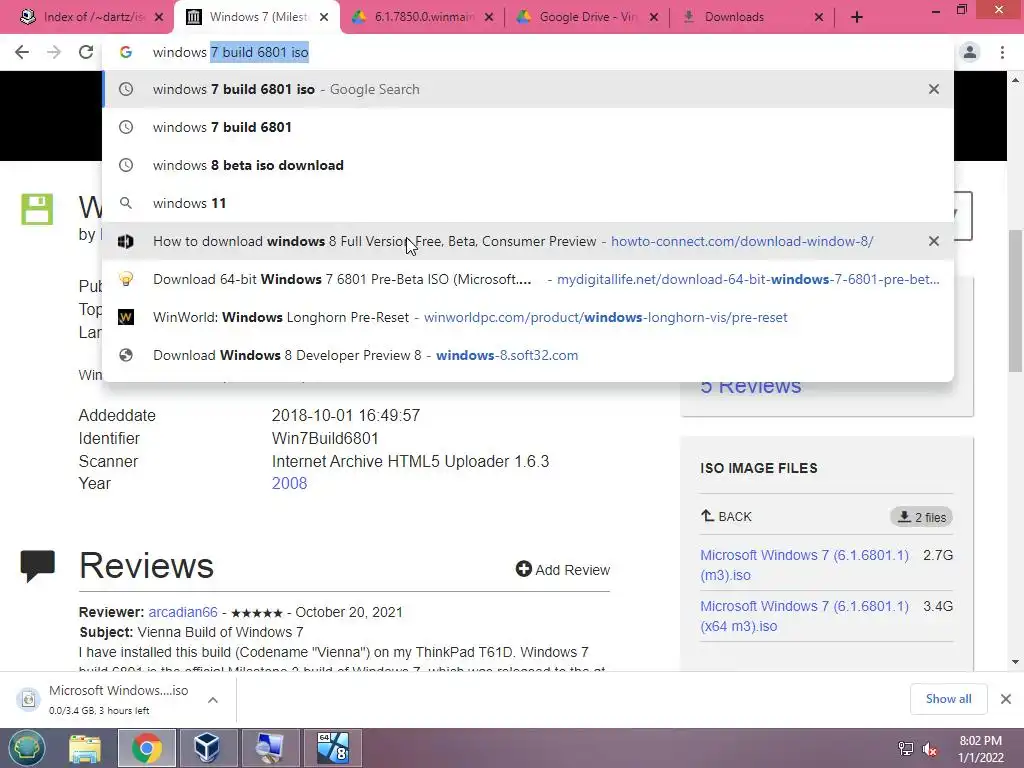Image resolution: width=1024 pixels, height=768 pixels.
Task: Switch to the Windows 7 (Milestone) tab
Action: (x=256, y=17)
